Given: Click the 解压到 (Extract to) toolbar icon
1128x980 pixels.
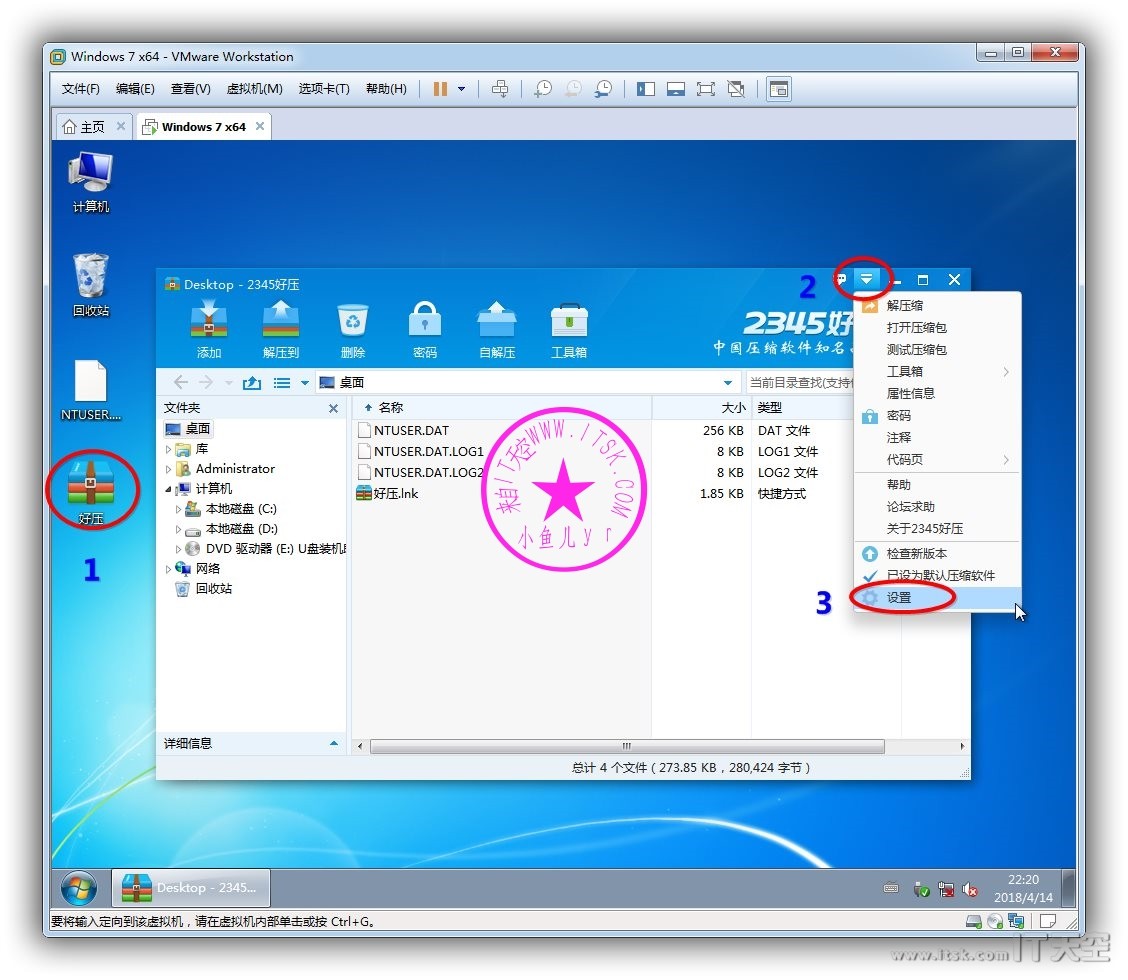Looking at the screenshot, I should (x=281, y=322).
